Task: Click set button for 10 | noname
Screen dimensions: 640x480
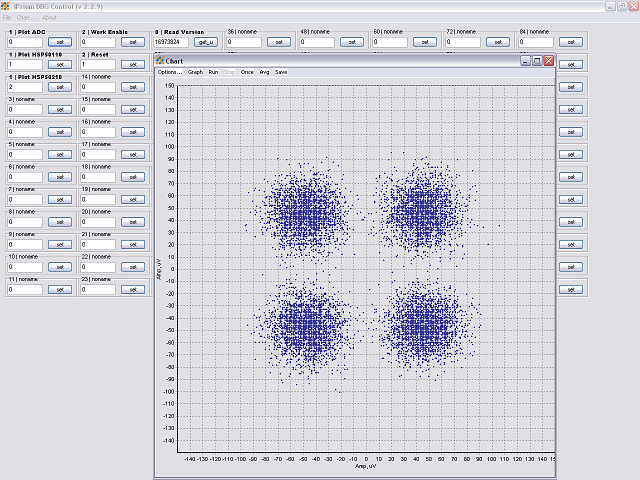Action: (60, 267)
